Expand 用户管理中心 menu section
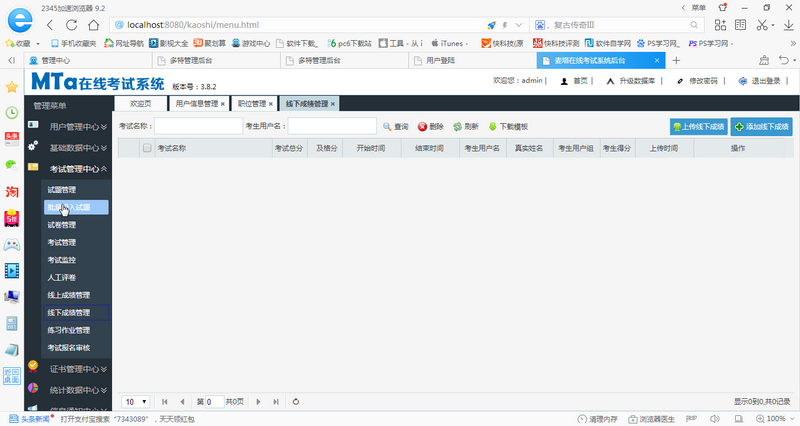 [x=68, y=127]
